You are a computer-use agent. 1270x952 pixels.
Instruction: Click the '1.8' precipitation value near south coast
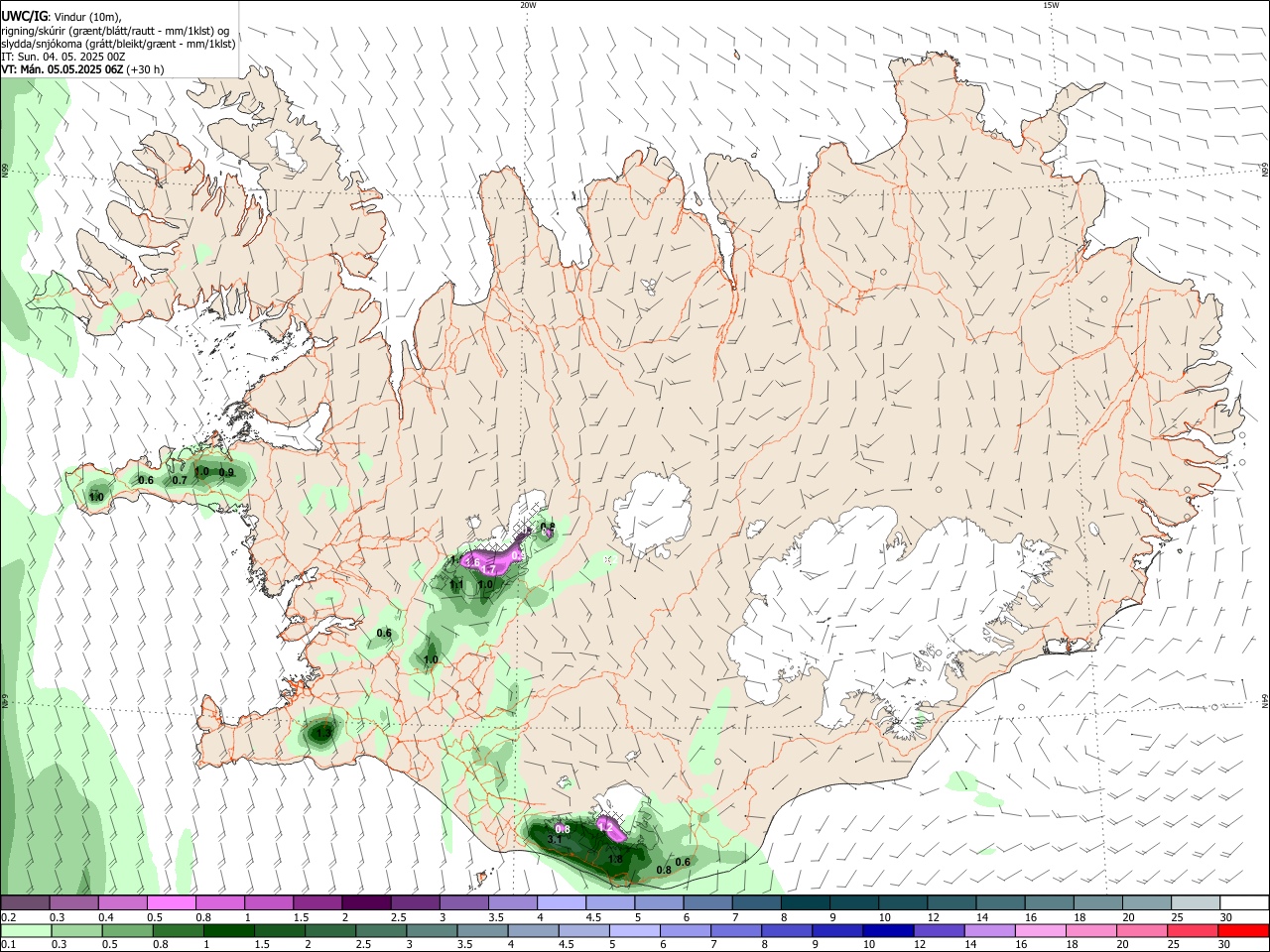tap(615, 860)
